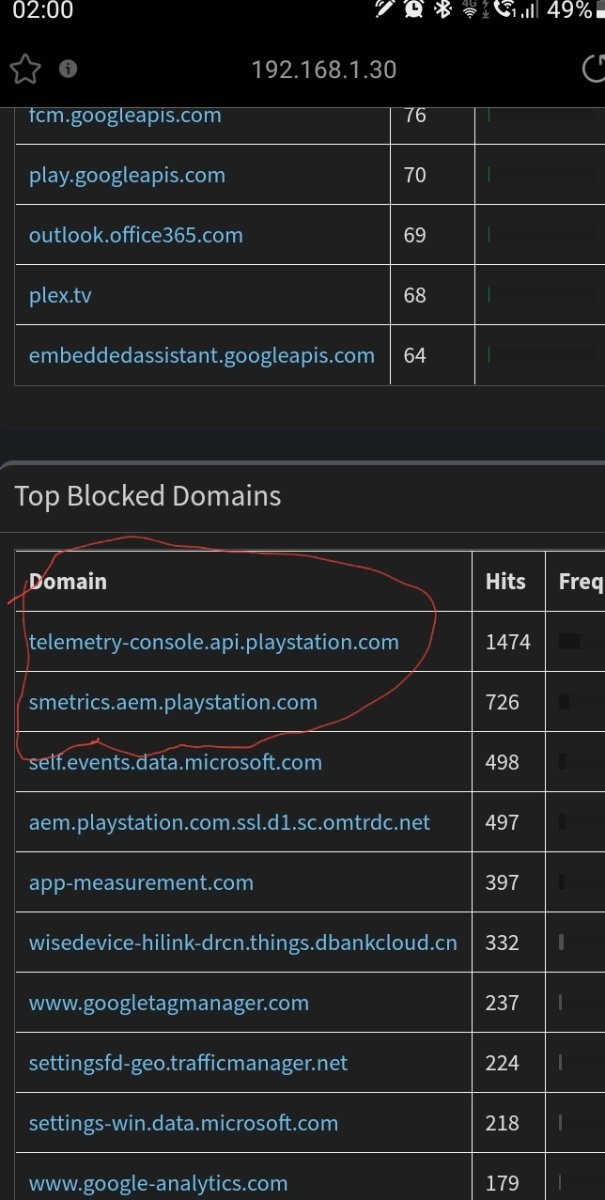Screen dimensions: 605x1200
Task: Tap the page reload icon
Action: [593, 69]
